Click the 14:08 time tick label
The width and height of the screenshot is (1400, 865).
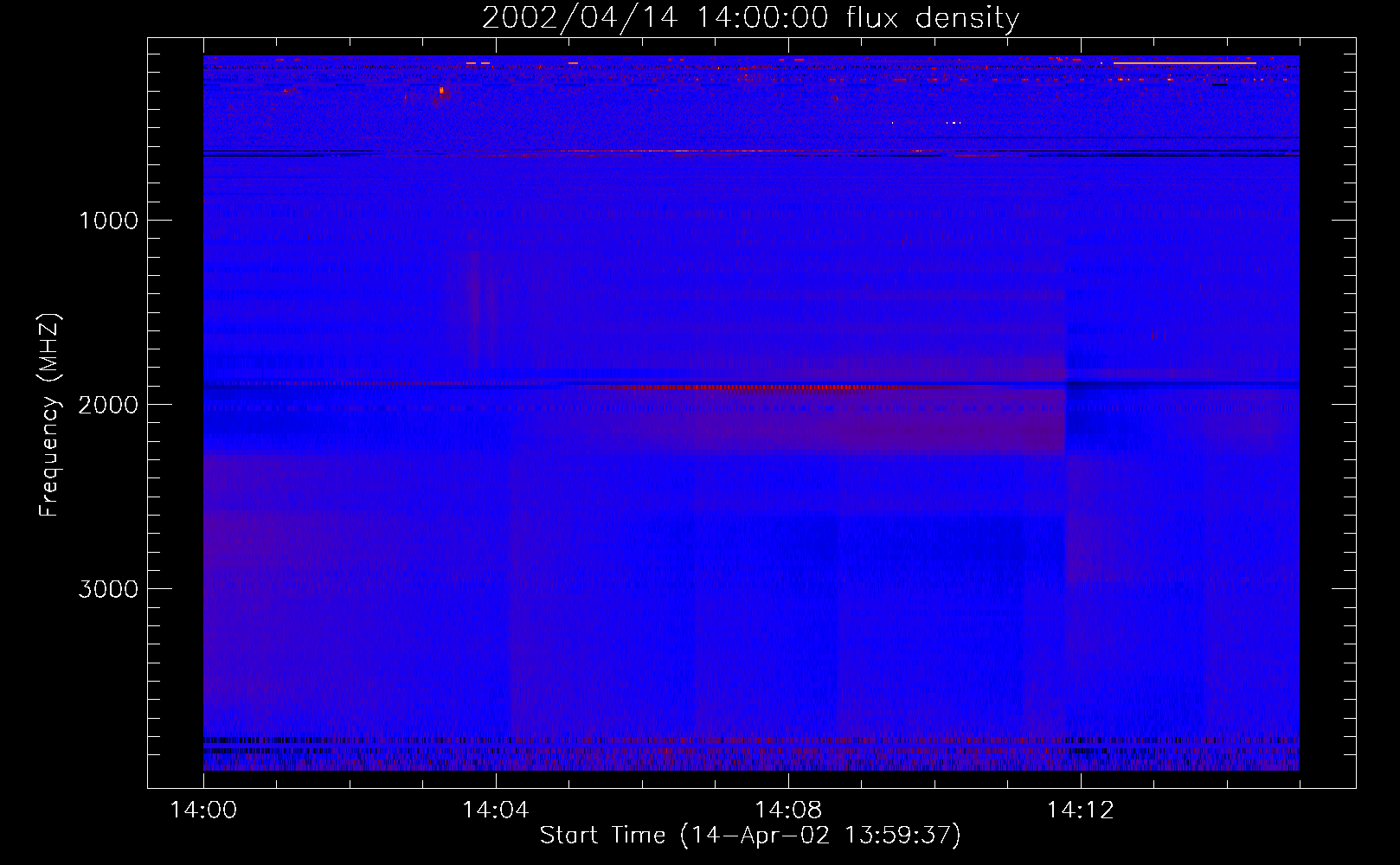click(788, 811)
